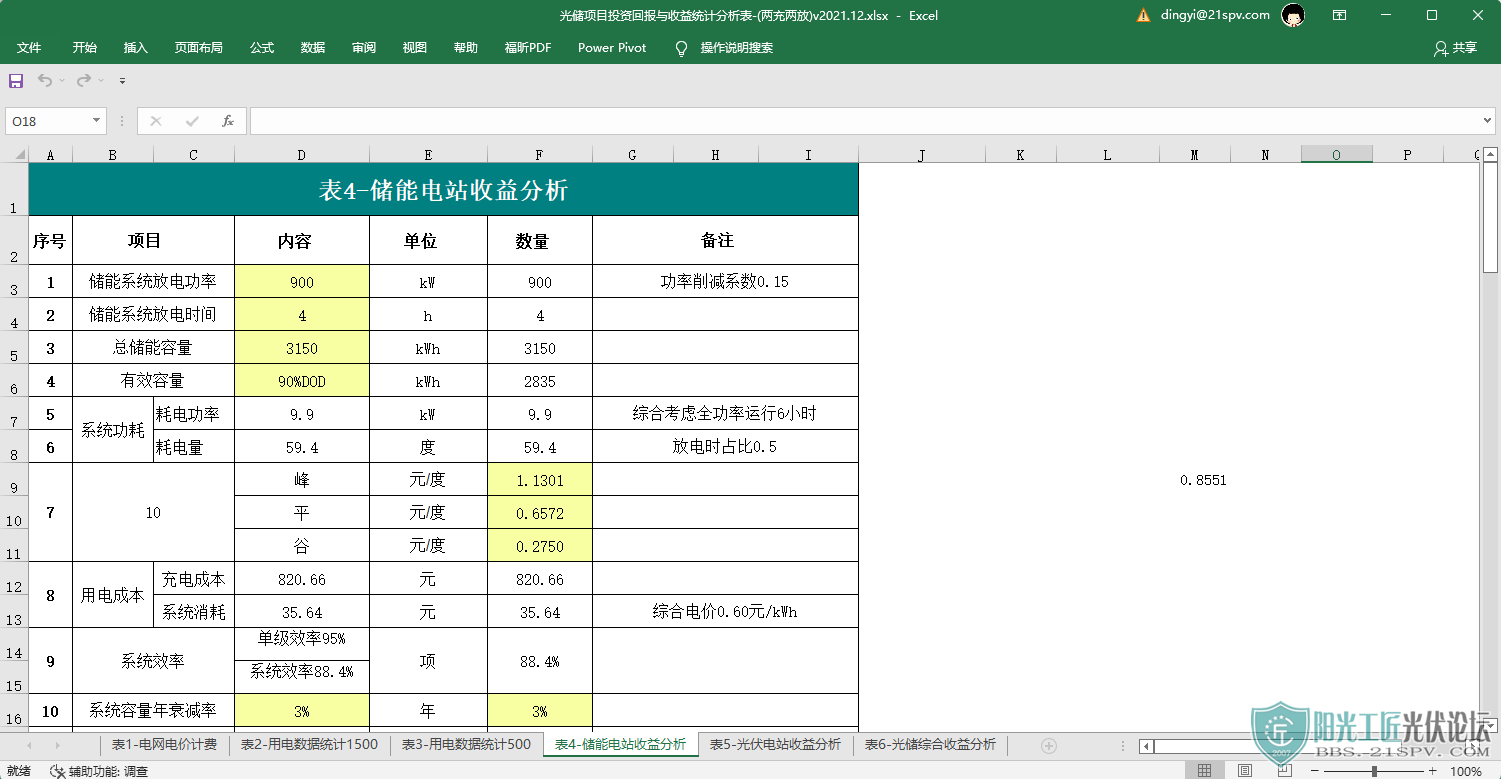The height and width of the screenshot is (779, 1501).
Task: Undo the last action
Action: 45,80
